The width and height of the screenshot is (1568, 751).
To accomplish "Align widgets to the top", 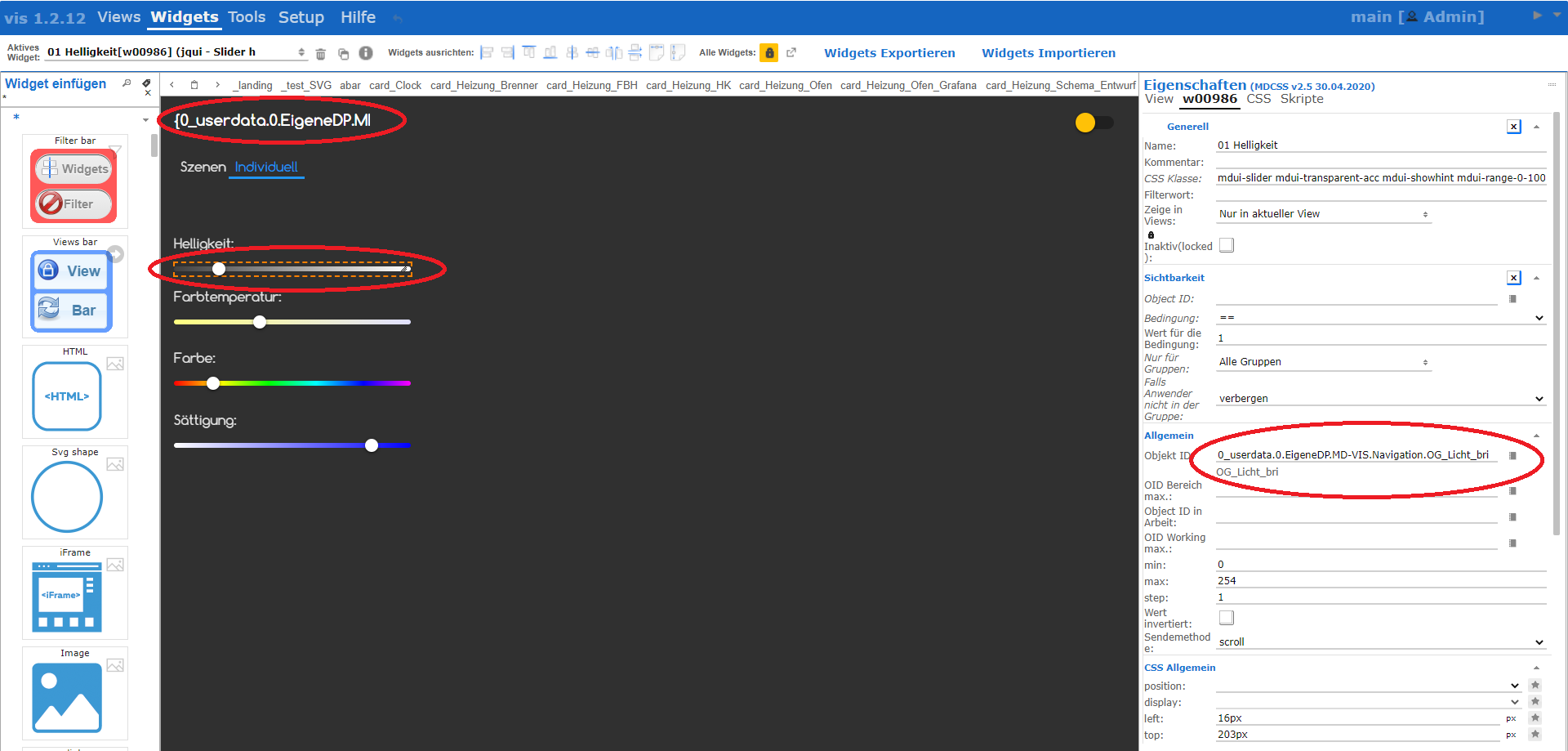I will coord(529,53).
